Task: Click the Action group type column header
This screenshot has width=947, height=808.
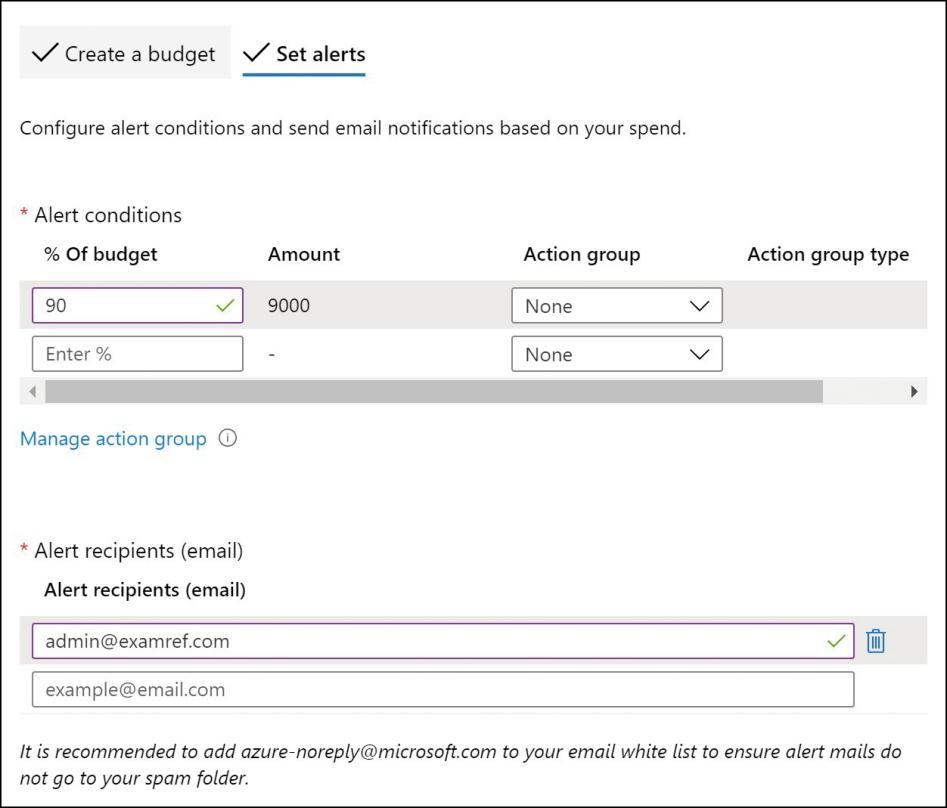Action: (828, 254)
